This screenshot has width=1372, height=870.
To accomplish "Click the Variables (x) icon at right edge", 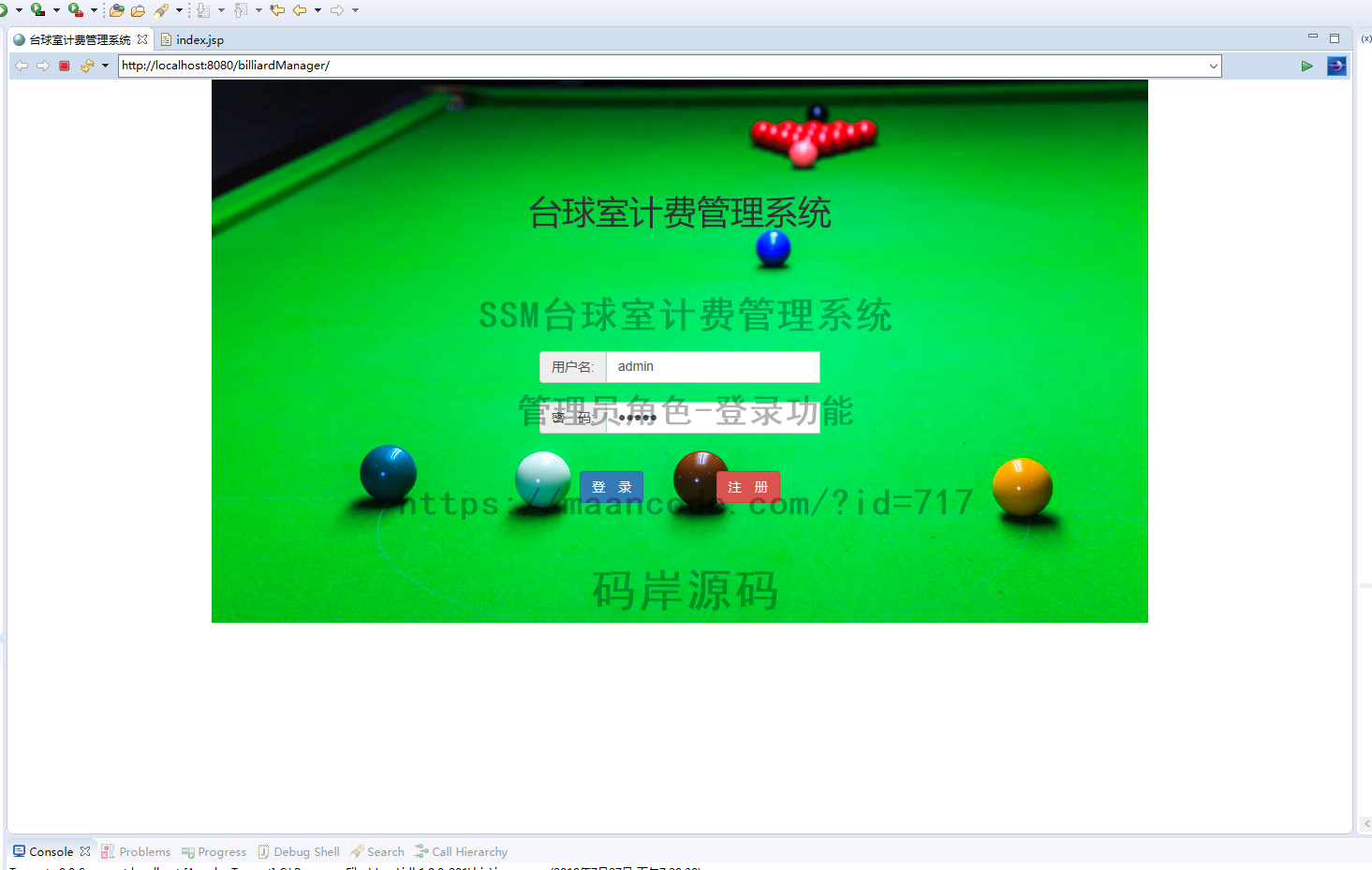I will point(1366,38).
